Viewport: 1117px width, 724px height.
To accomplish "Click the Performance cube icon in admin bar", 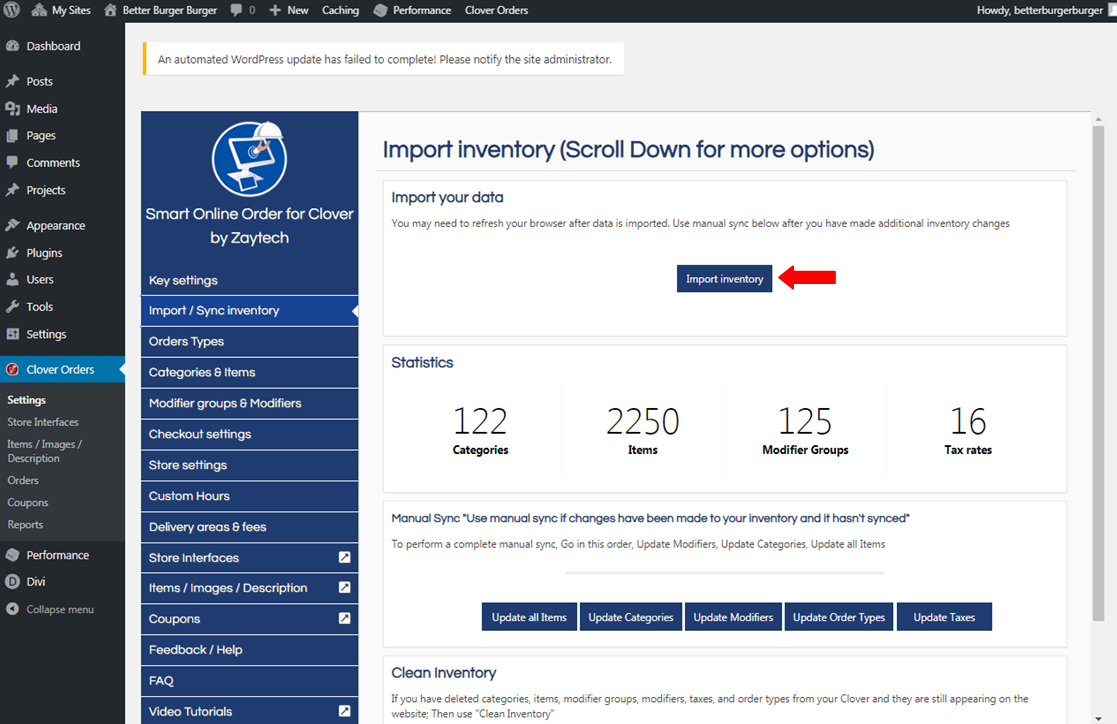I will coord(381,10).
